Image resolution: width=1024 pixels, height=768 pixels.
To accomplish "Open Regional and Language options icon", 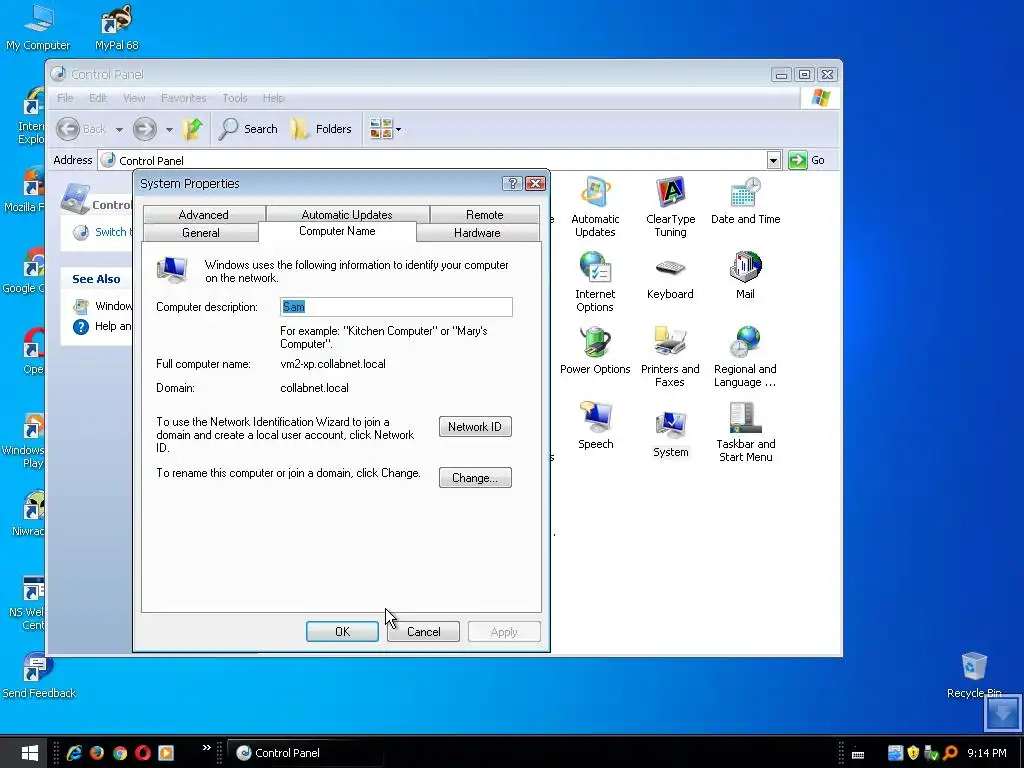I will click(745, 357).
